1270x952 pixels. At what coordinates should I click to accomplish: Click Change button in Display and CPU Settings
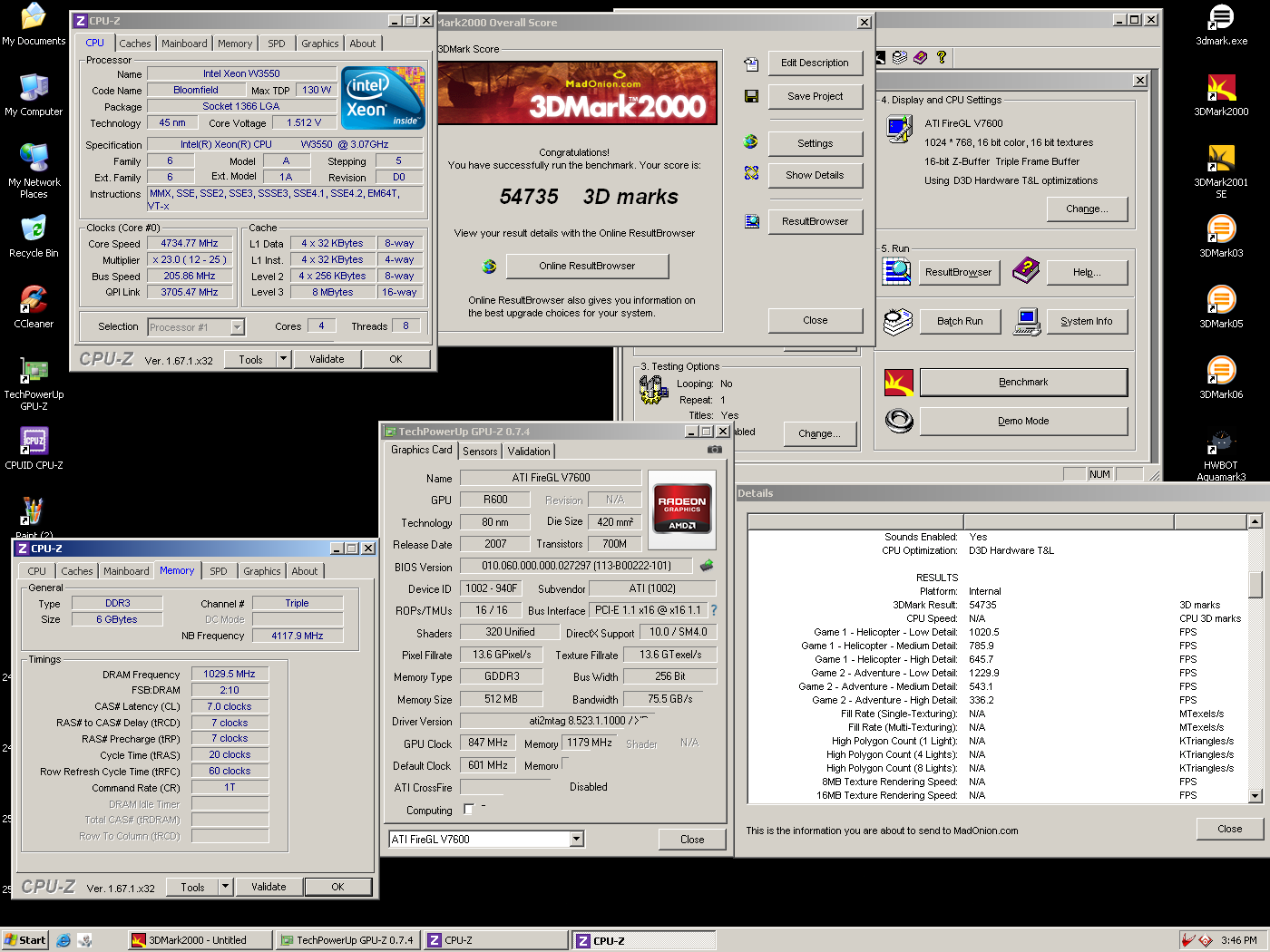click(1087, 209)
